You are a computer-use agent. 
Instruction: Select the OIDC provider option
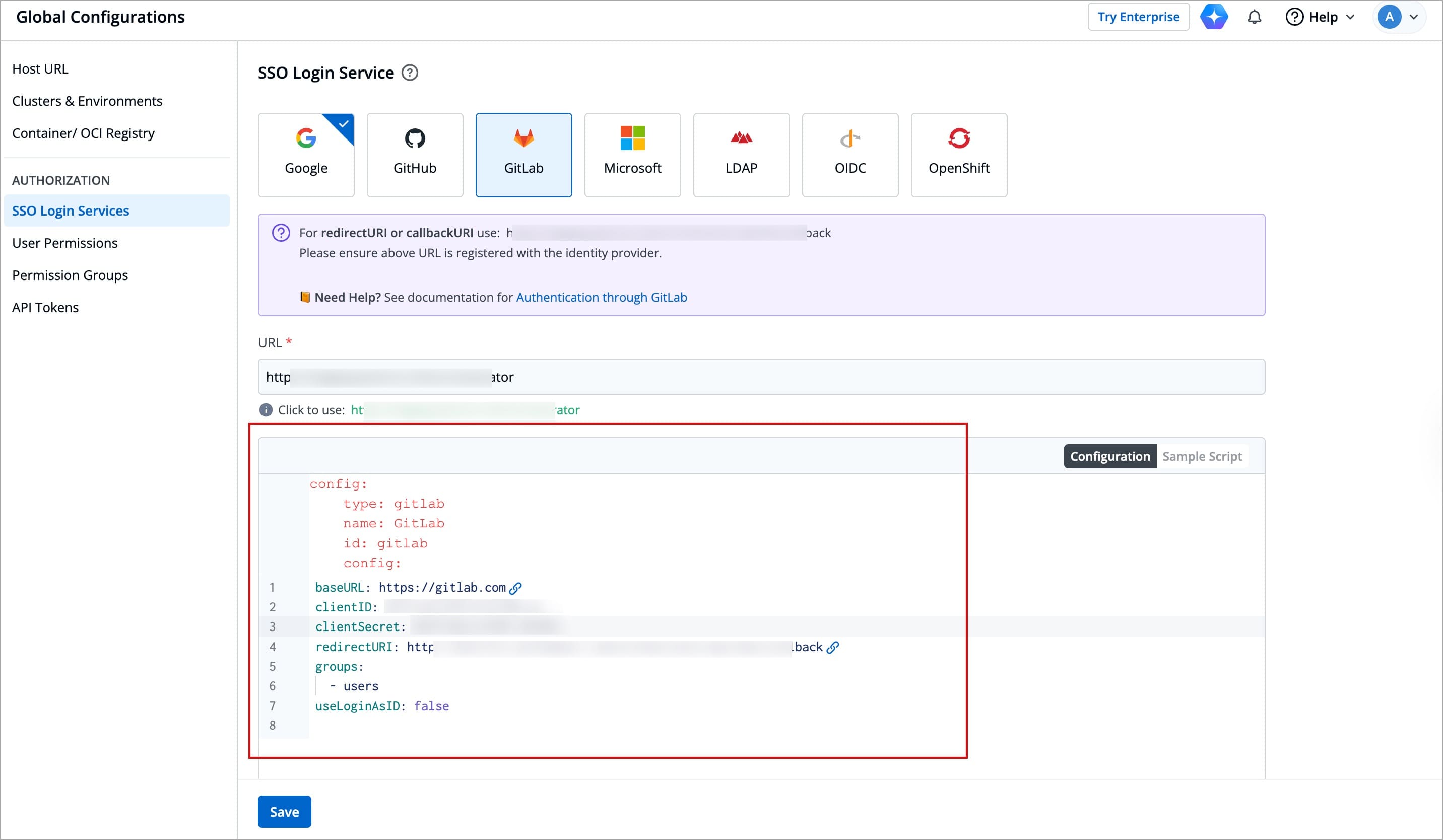[850, 155]
